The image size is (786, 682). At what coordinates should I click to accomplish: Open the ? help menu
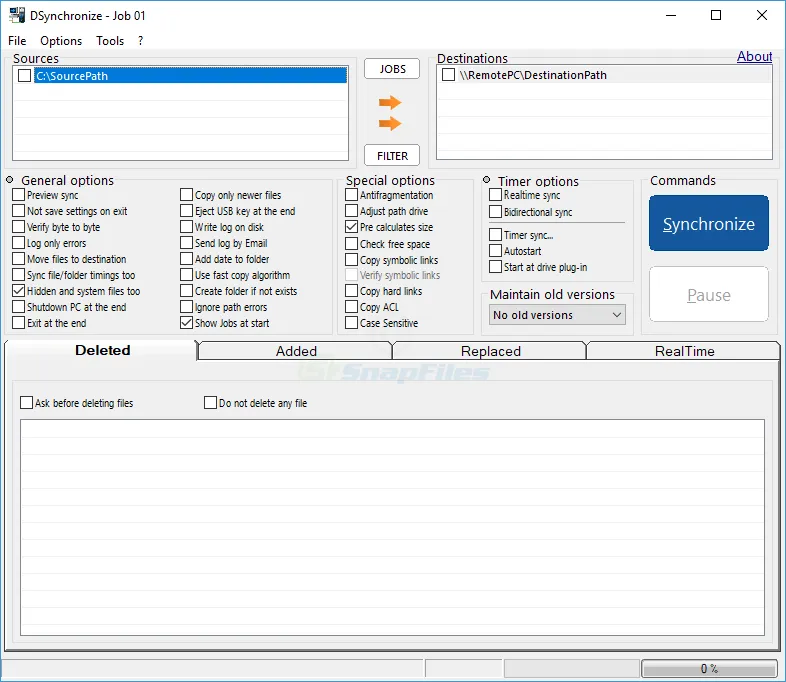(140, 41)
